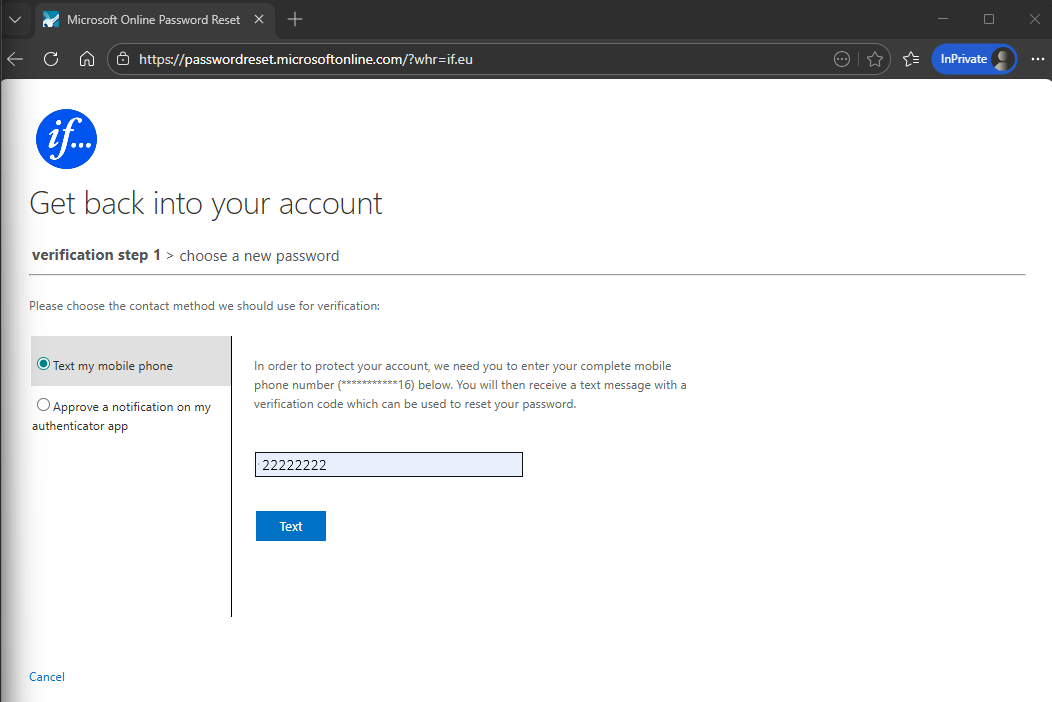Screen dimensions: 1052x702
Task: Close the Microsoft Online Password Reset tab
Action: coord(259,19)
